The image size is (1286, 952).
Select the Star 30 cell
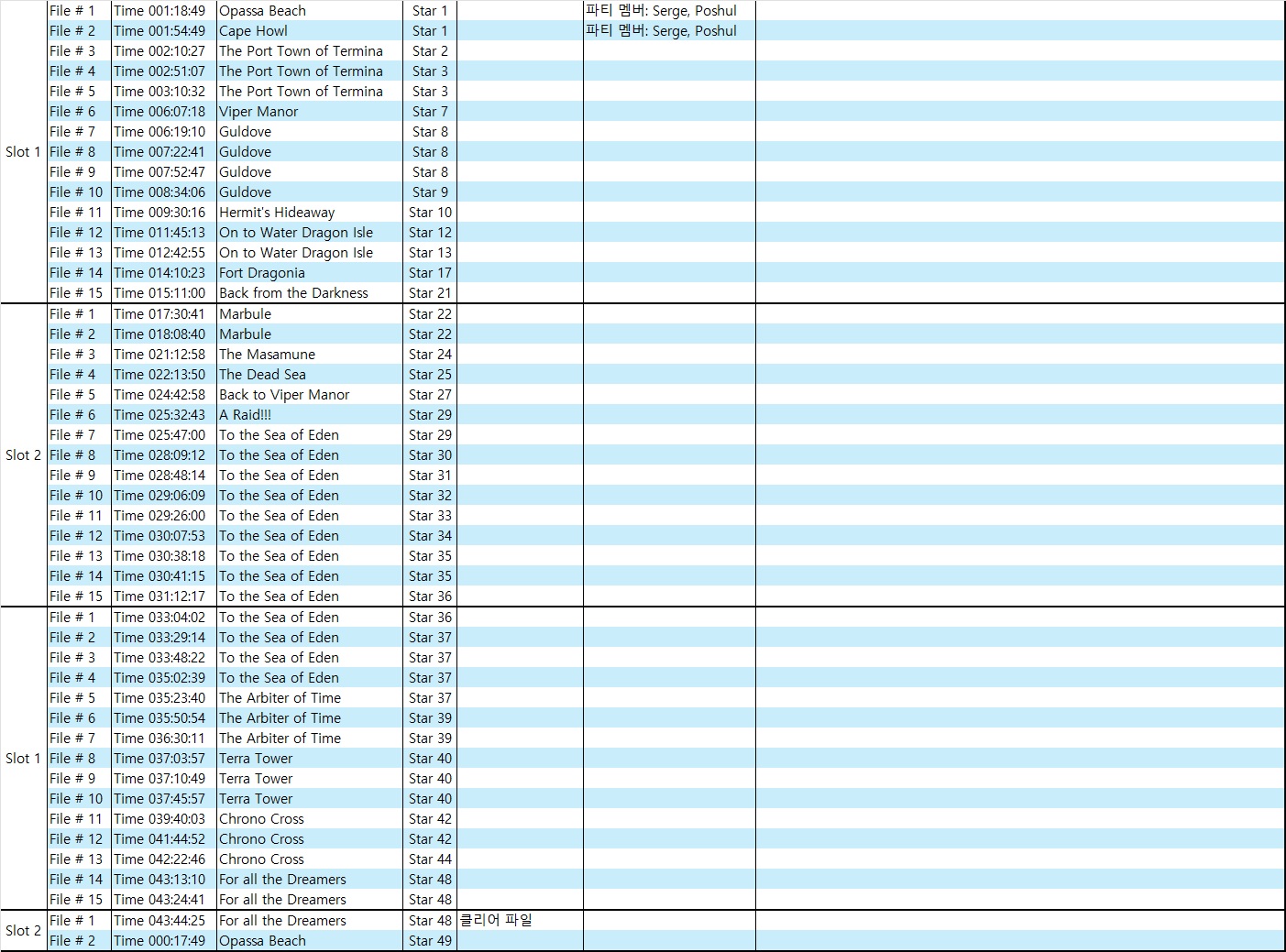[x=430, y=455]
